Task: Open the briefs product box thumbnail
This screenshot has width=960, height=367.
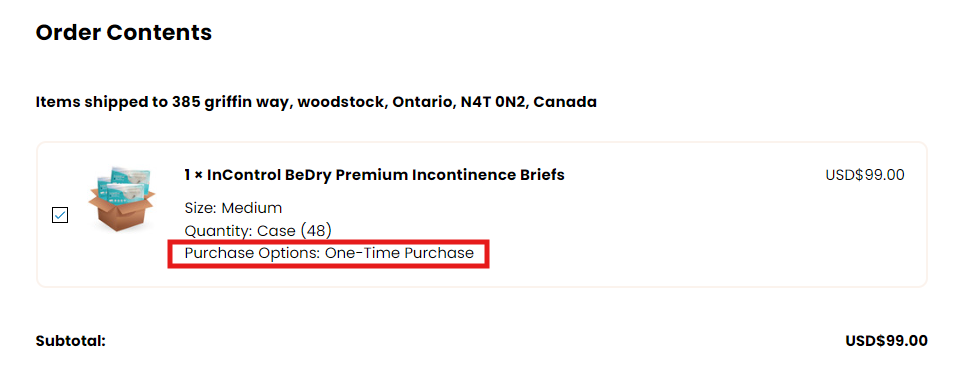Action: [121, 198]
